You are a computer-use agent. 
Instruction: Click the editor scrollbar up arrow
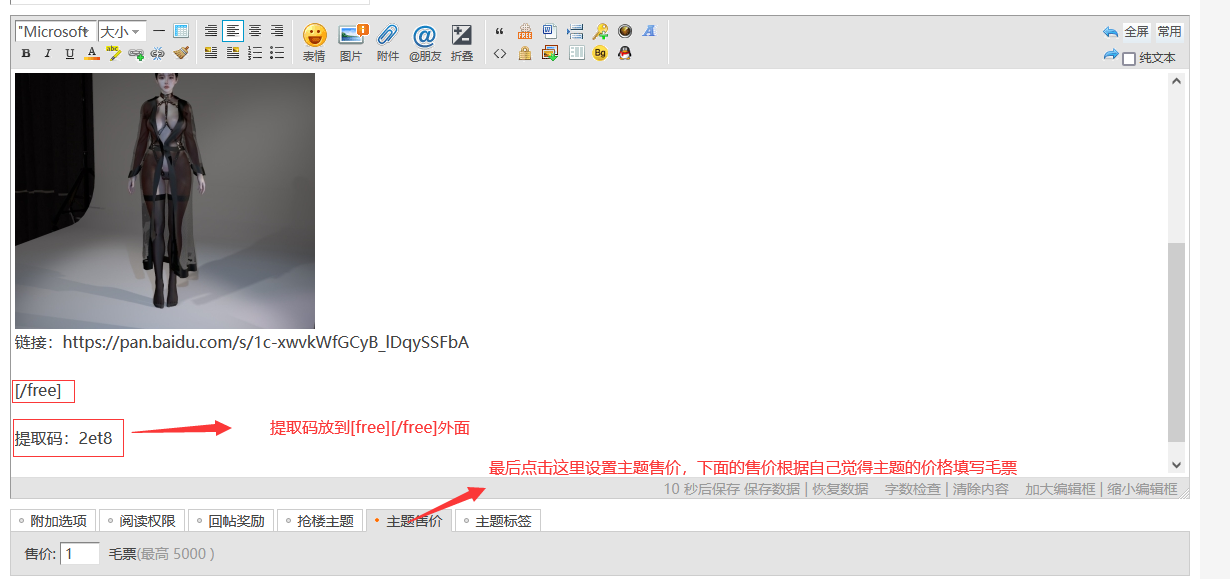(x=1176, y=81)
